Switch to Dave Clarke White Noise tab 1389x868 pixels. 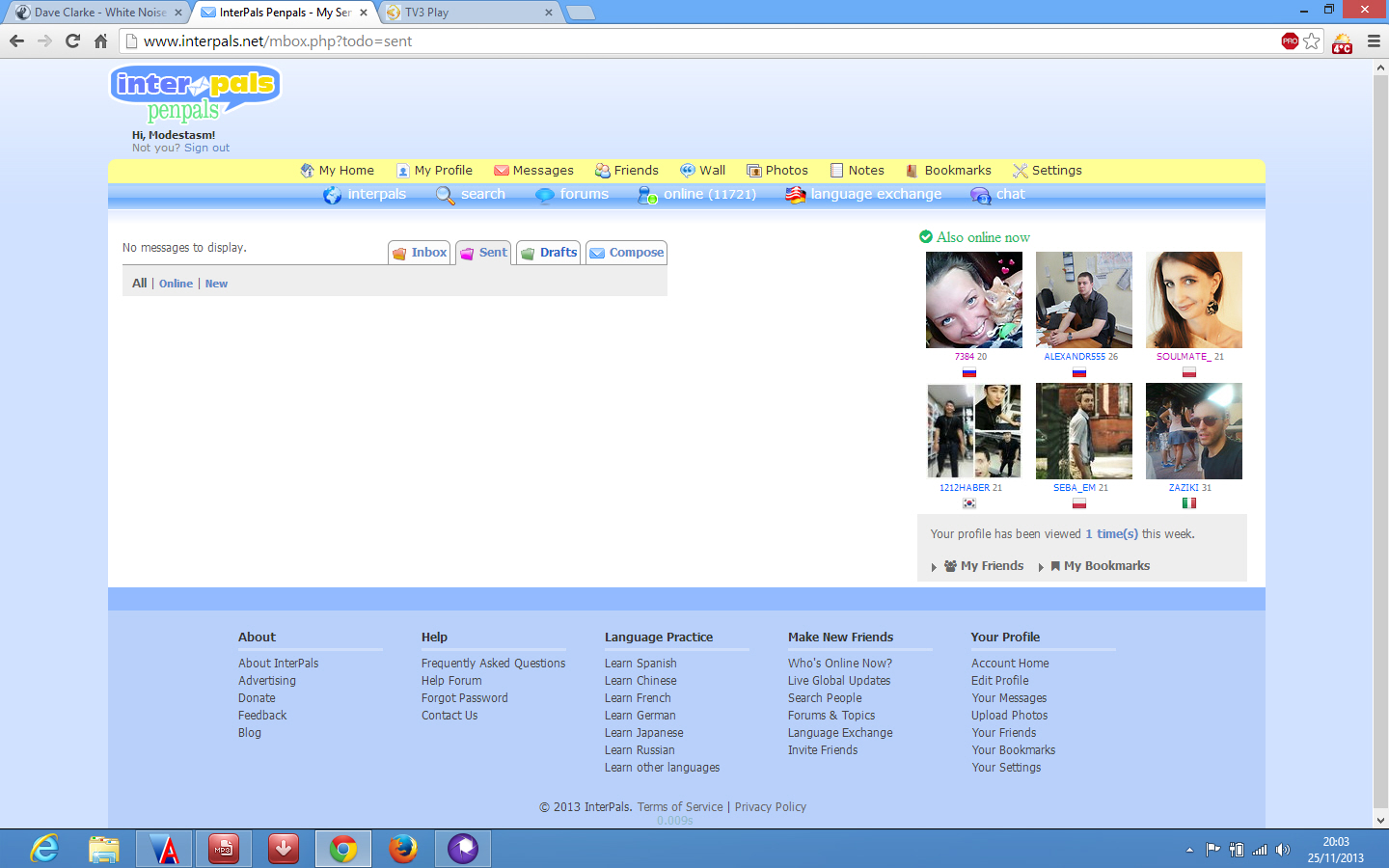[96, 13]
